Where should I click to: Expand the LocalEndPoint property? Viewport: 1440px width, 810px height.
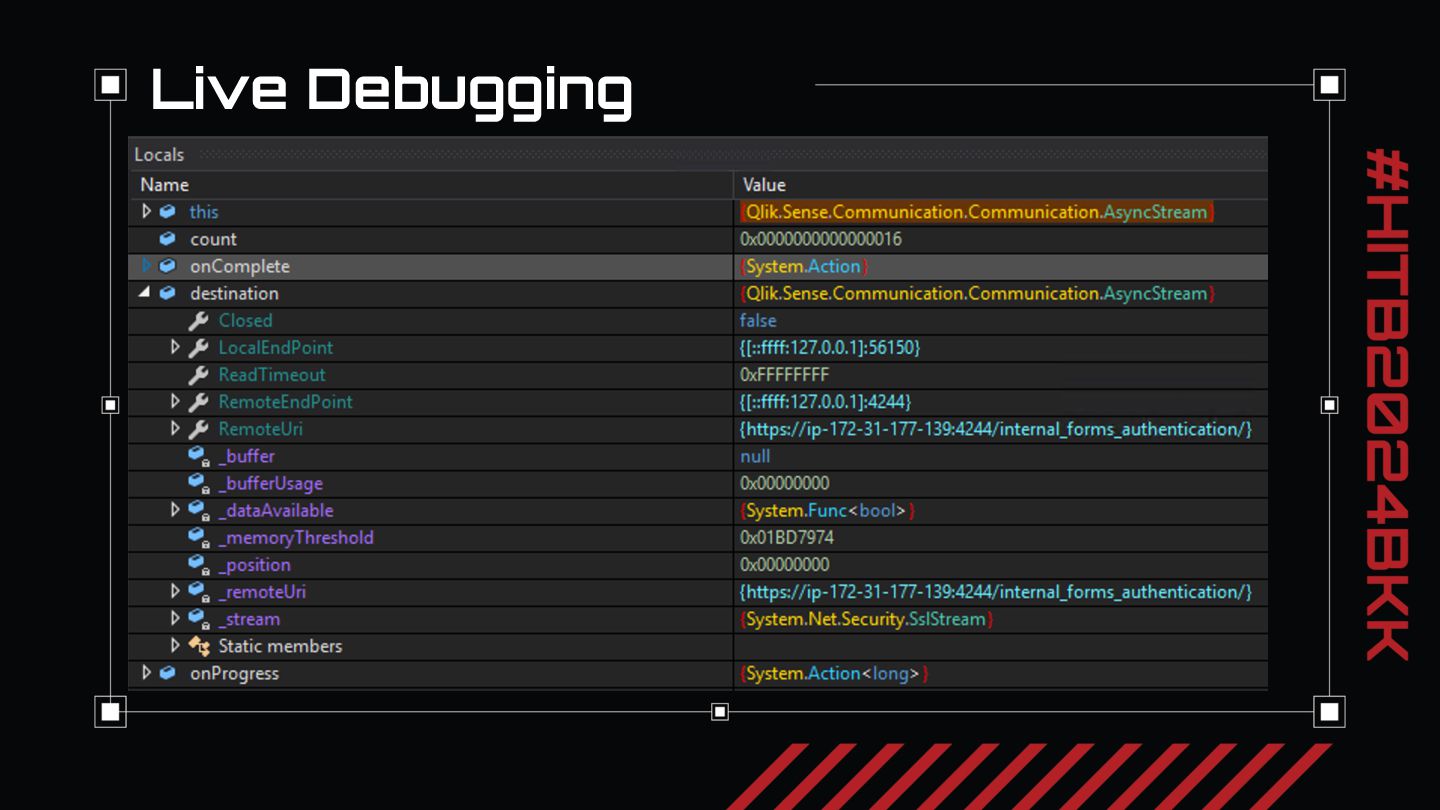(x=175, y=347)
